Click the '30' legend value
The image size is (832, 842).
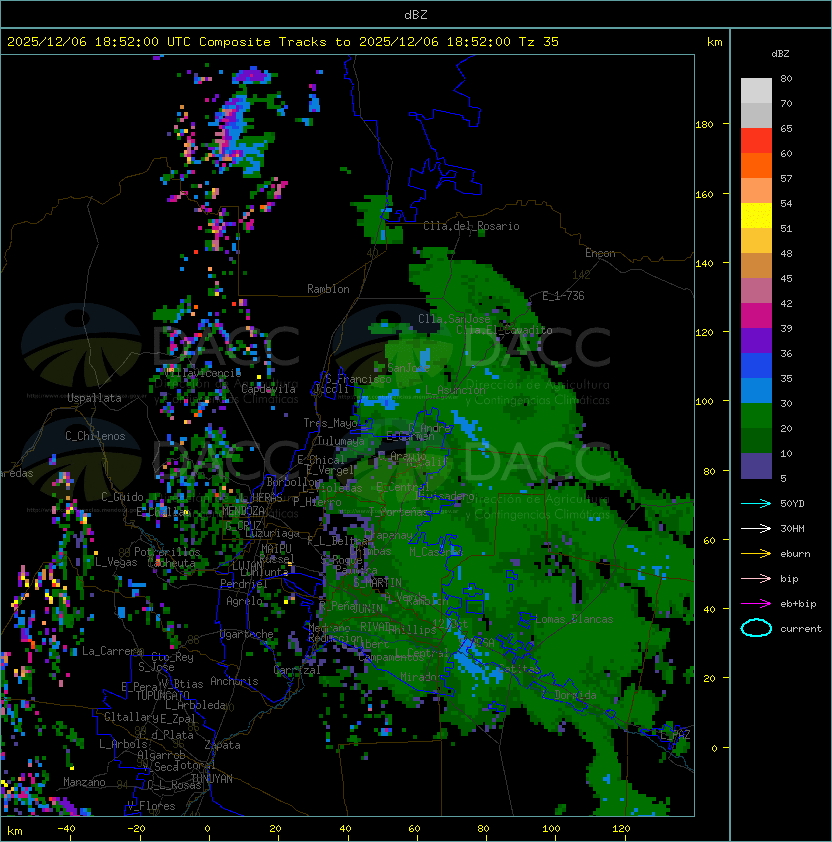(786, 403)
